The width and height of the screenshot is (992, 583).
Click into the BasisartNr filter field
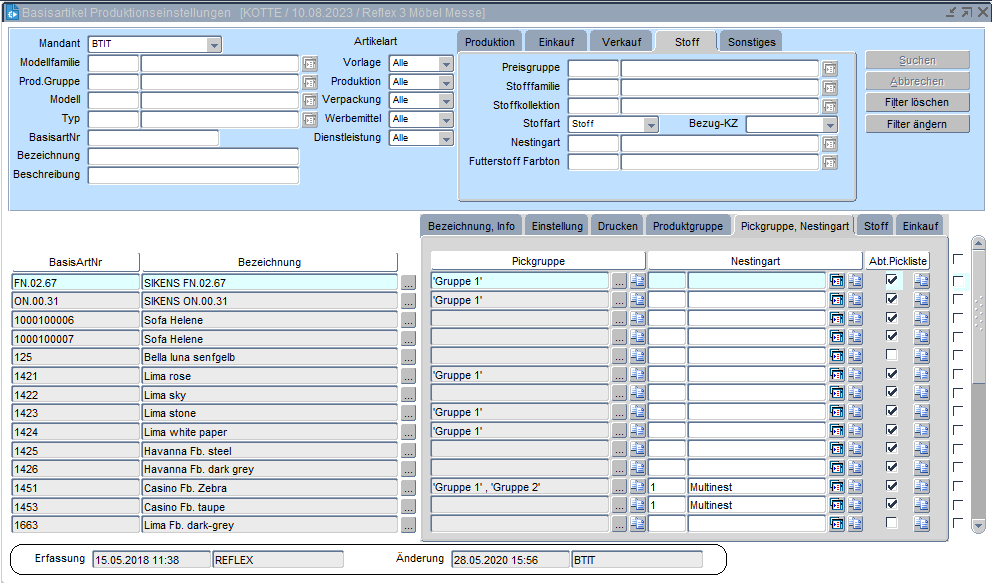153,138
